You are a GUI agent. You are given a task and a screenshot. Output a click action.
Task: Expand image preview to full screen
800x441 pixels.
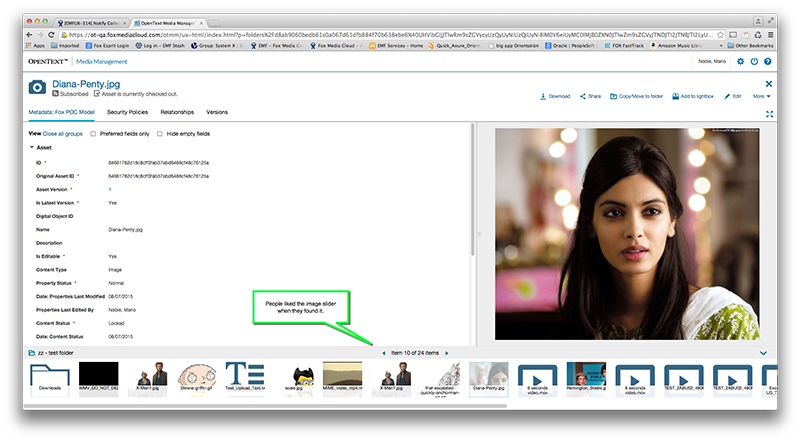(x=768, y=114)
